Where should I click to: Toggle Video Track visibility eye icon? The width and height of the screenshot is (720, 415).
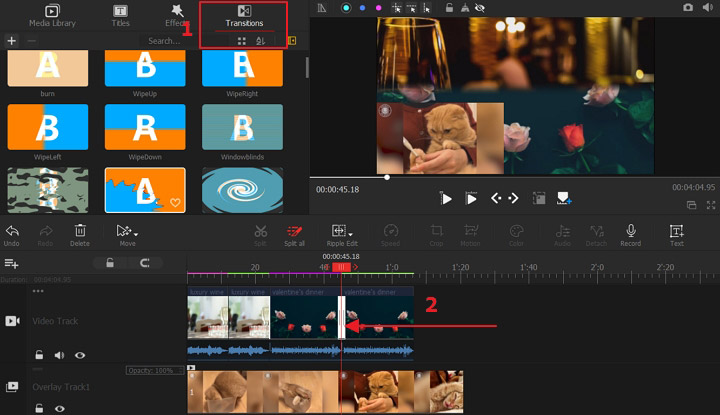click(80, 355)
